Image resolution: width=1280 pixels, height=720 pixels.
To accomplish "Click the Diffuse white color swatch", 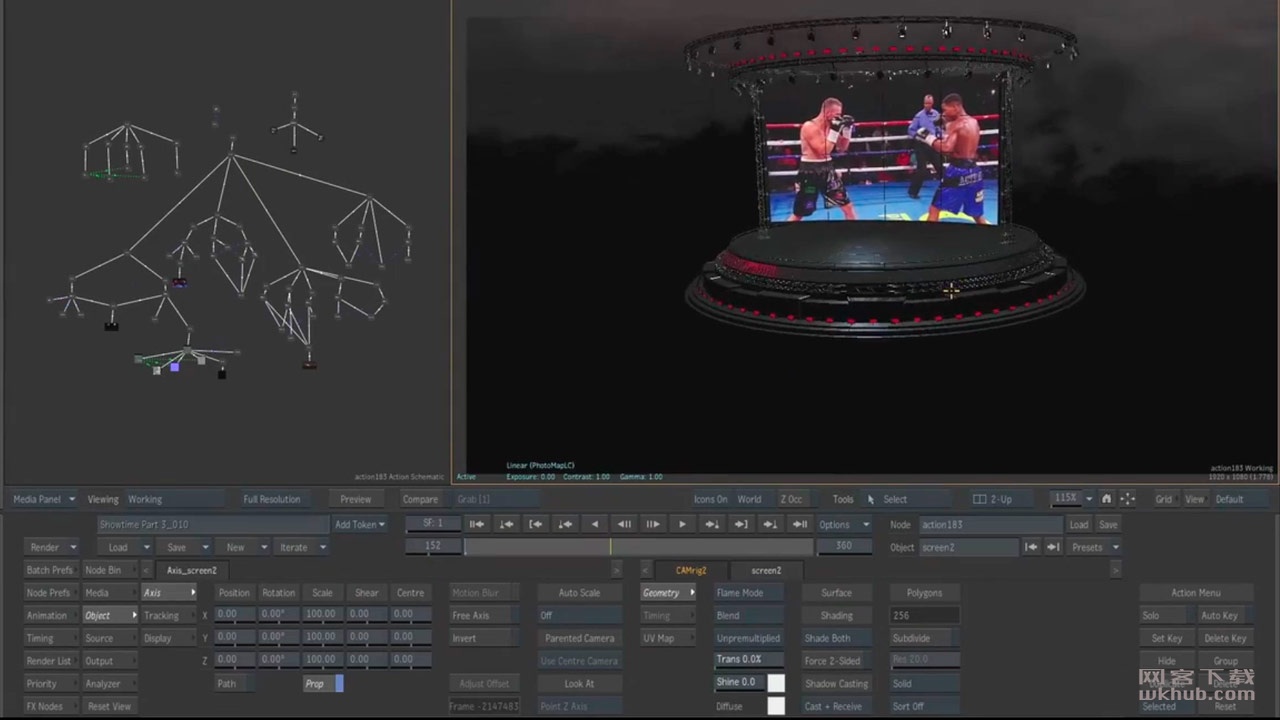I will click(776, 706).
